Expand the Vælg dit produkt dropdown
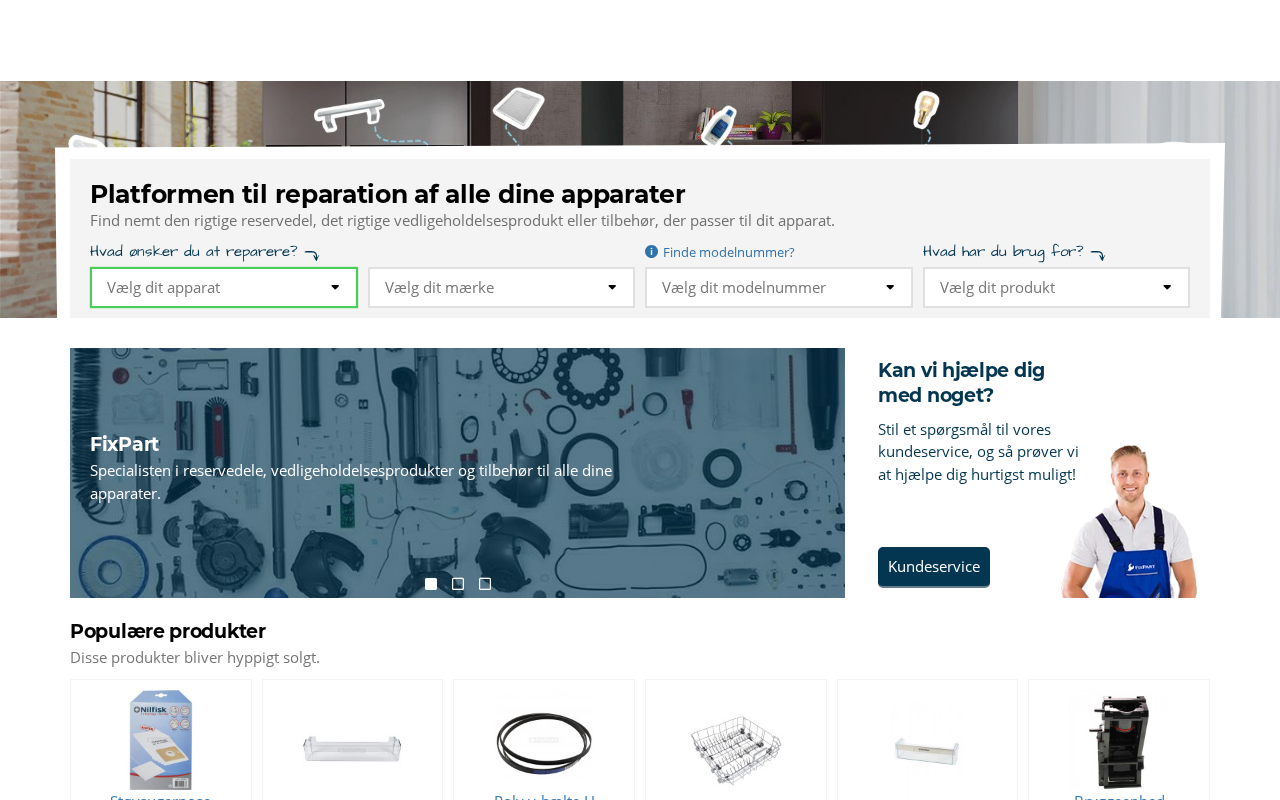Screen dimensions: 1280x800 [x=1056, y=288]
